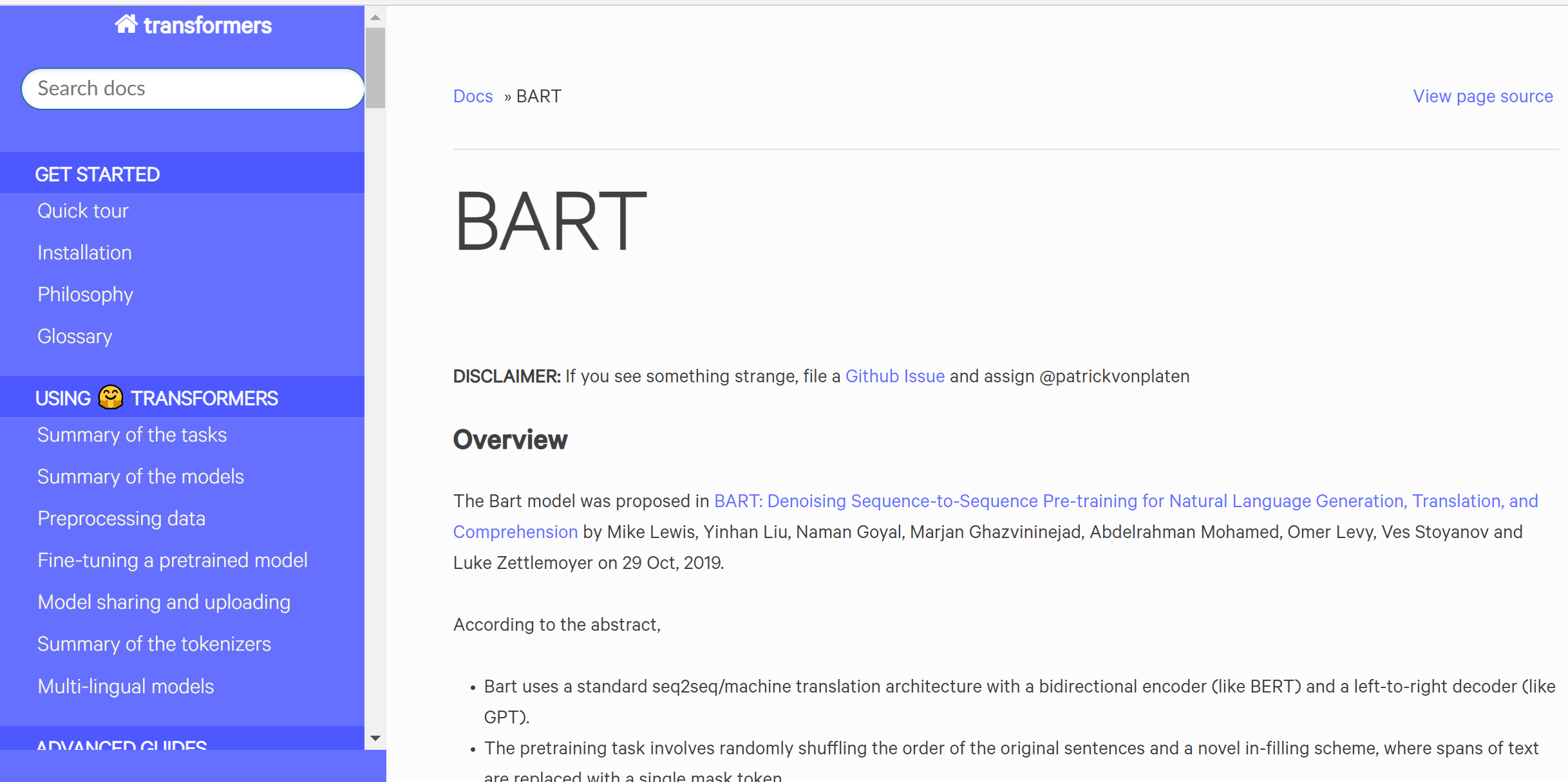Screen dimensions: 1568x782
Task: Open the Github Issue link
Action: coord(894,377)
